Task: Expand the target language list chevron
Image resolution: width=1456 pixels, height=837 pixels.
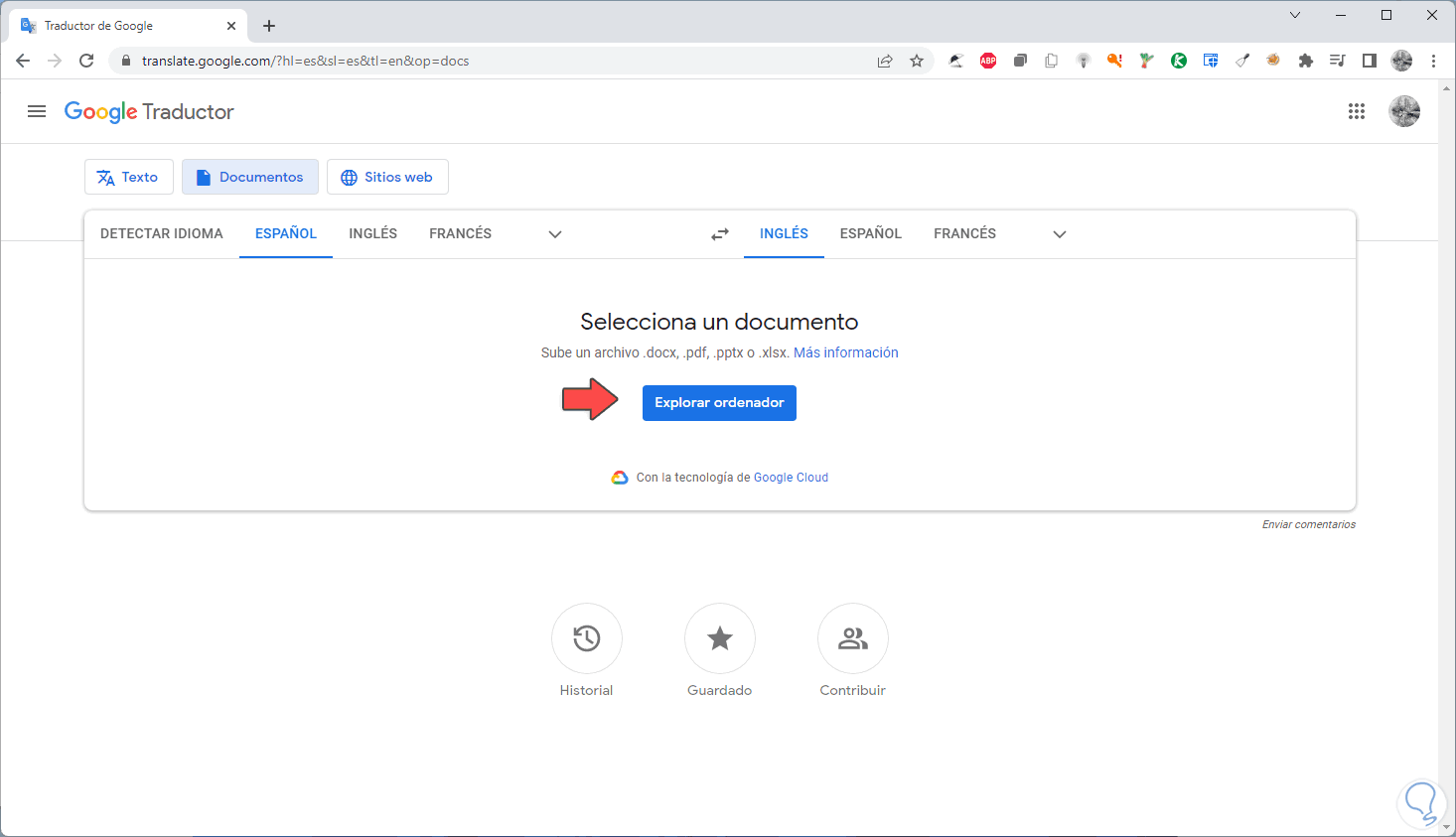Action: (1060, 234)
